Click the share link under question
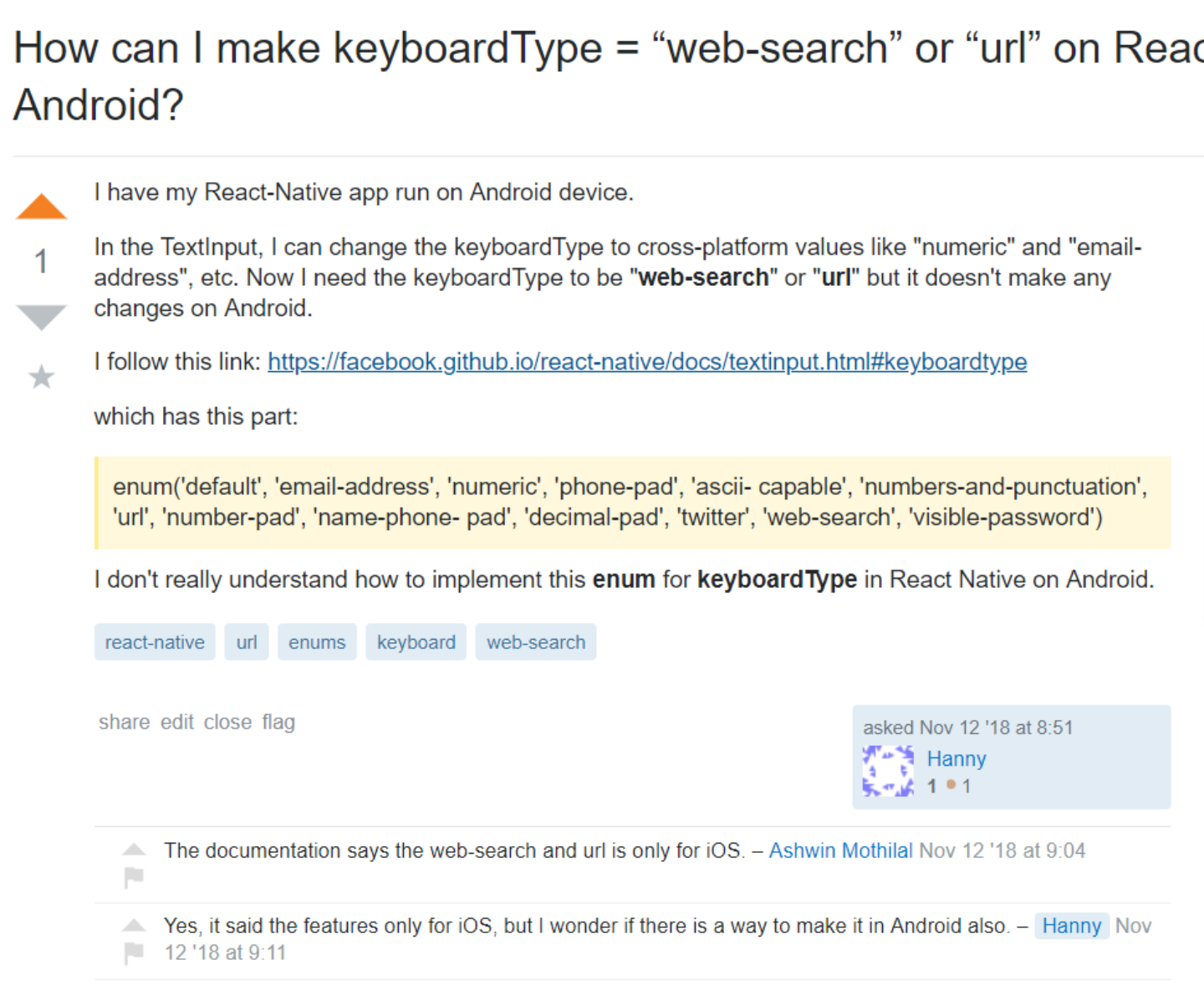This screenshot has height=985, width=1204. 125,722
